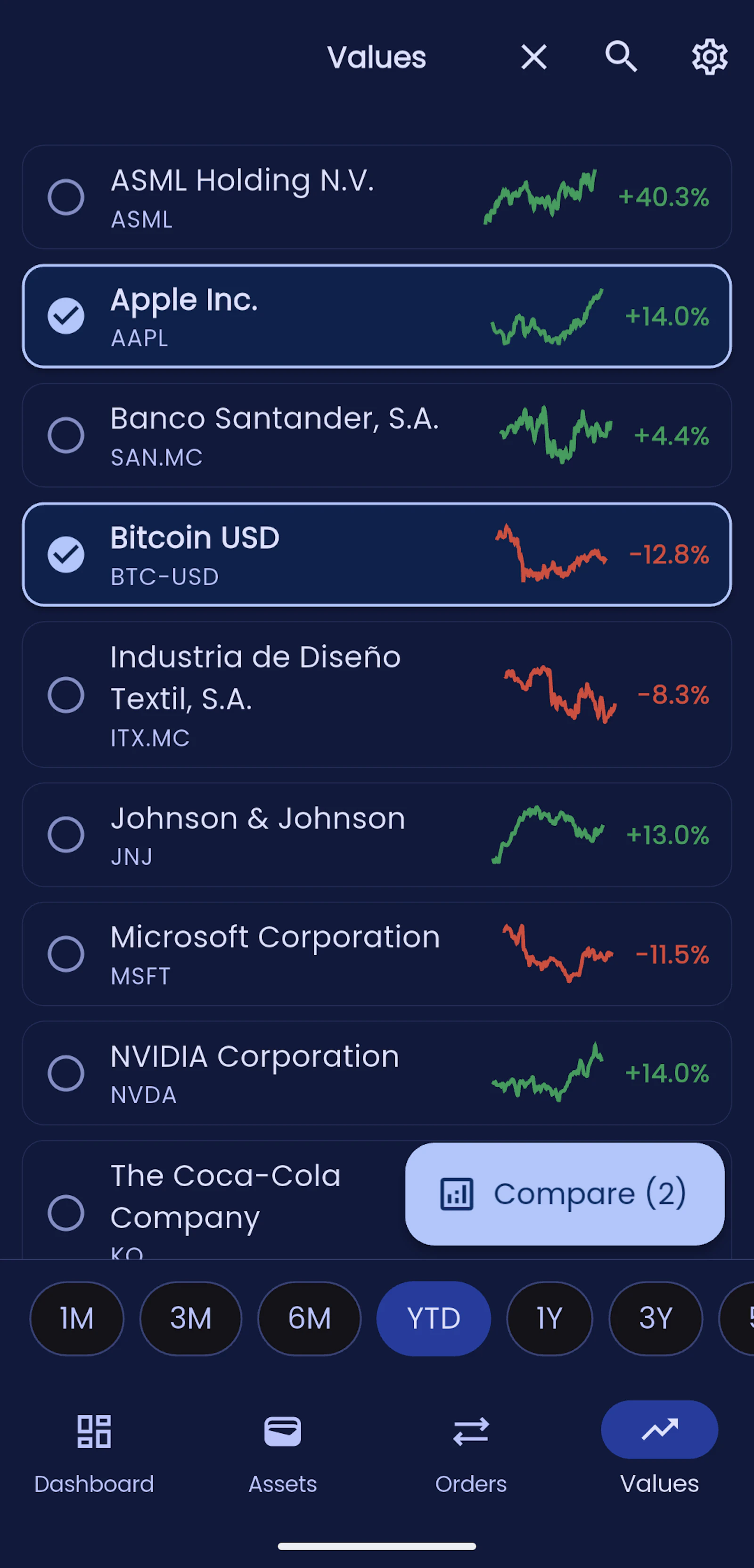Switch the period to 6M
The width and height of the screenshot is (754, 1568).
coord(309,1318)
